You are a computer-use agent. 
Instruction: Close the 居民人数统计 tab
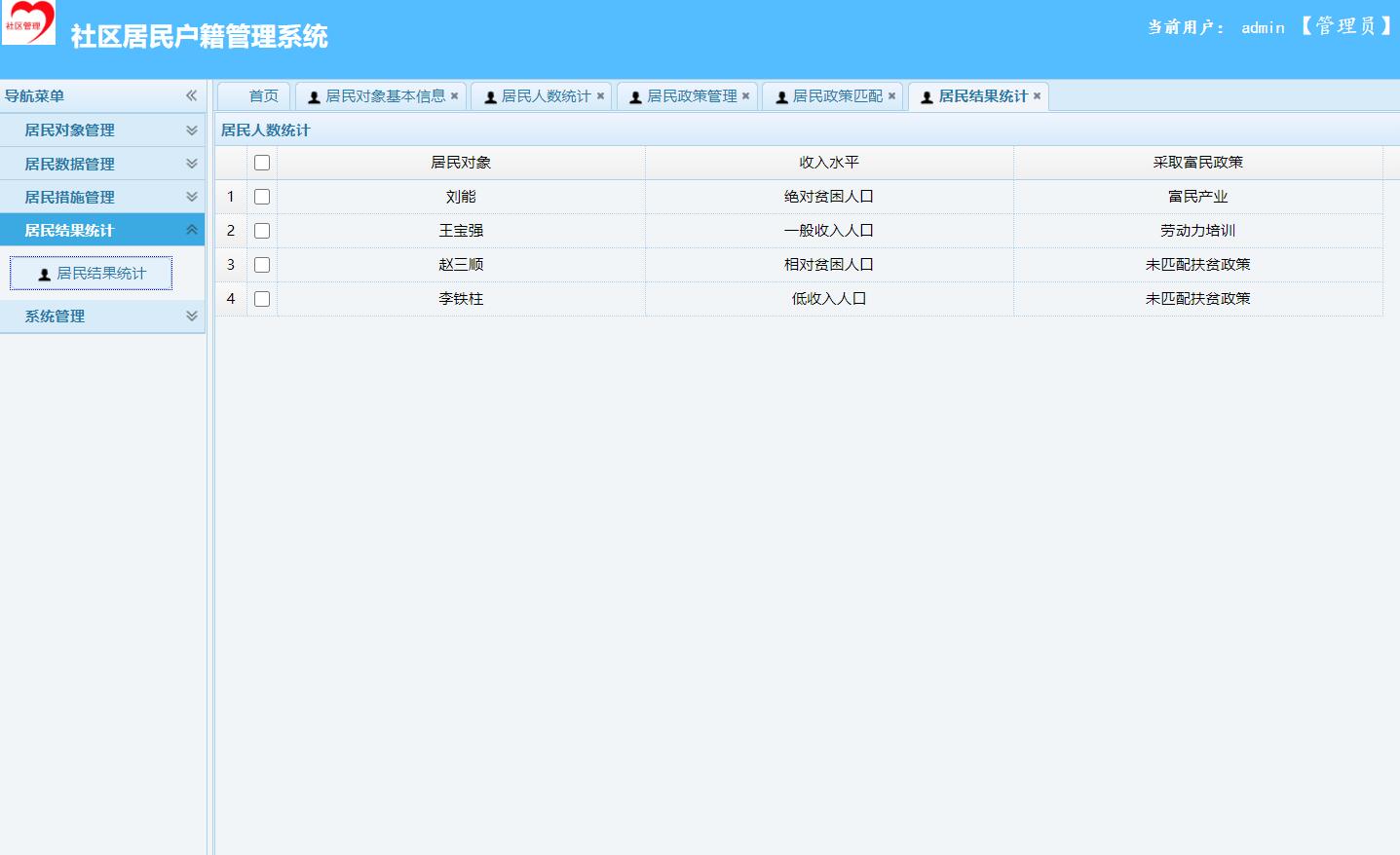[x=602, y=95]
